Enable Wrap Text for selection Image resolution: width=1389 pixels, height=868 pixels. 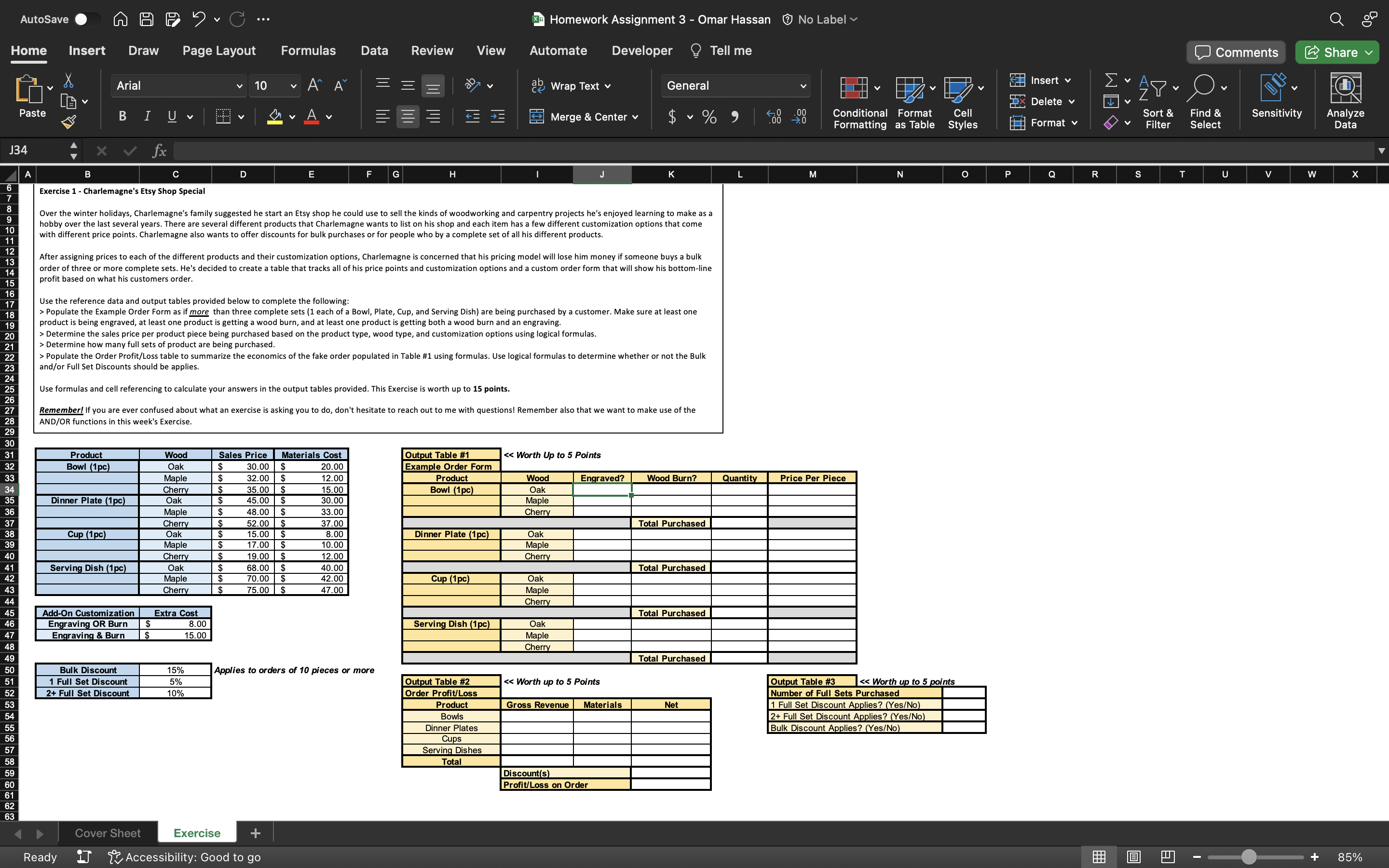[571, 85]
